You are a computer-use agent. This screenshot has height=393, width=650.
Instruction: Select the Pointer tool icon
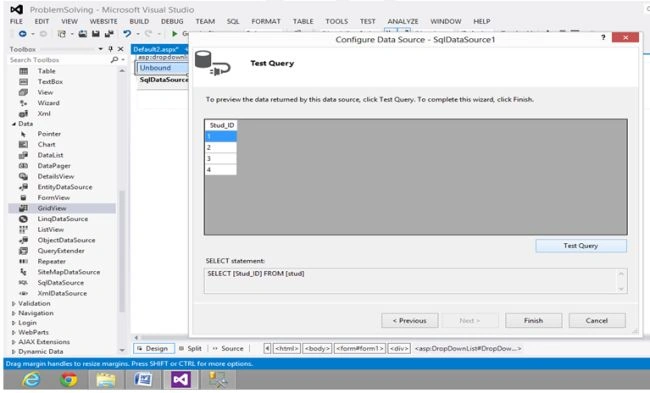click(x=24, y=134)
